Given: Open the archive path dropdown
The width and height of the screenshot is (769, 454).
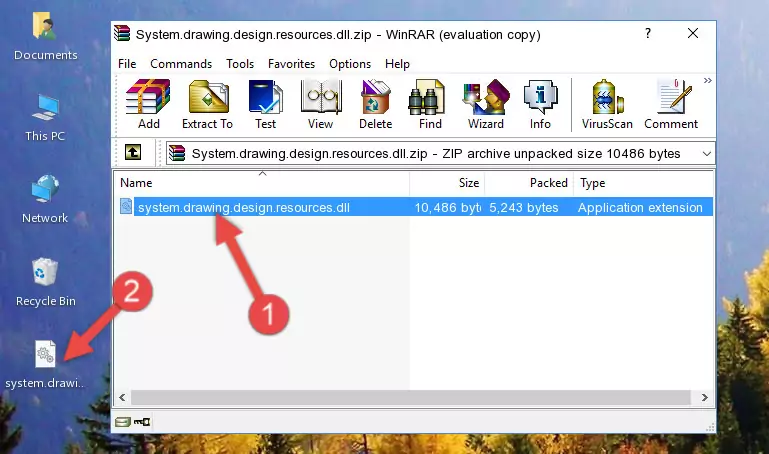Looking at the screenshot, I should 706,154.
